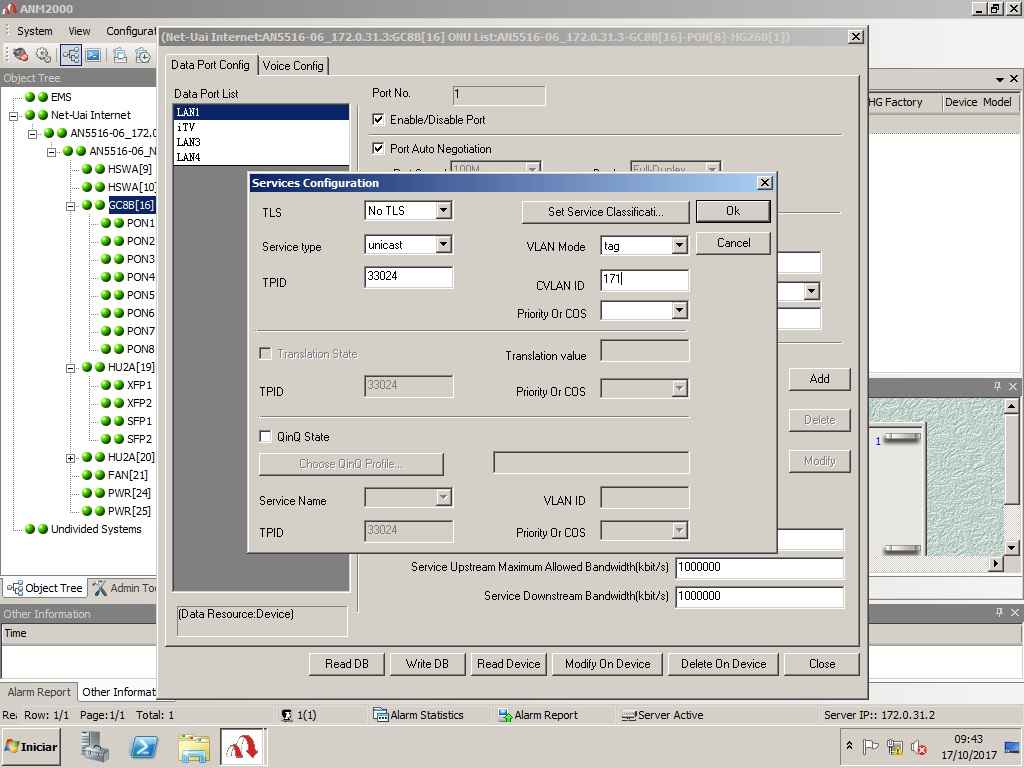1024x768 pixels.
Task: Uncheck Port Auto Negotiation
Action: 378,148
